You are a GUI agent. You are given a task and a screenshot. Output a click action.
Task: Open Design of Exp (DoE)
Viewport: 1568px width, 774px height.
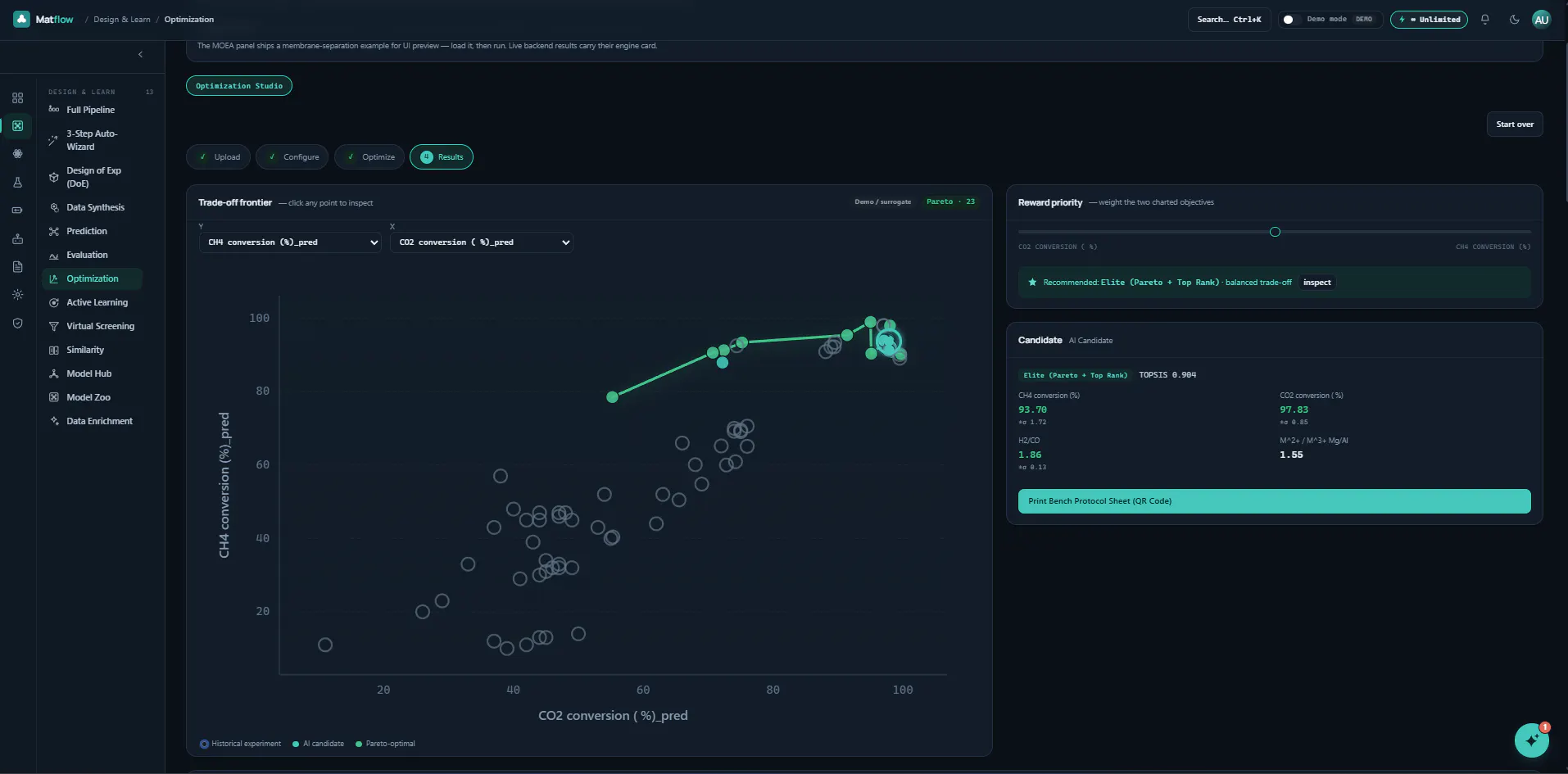coord(92,177)
